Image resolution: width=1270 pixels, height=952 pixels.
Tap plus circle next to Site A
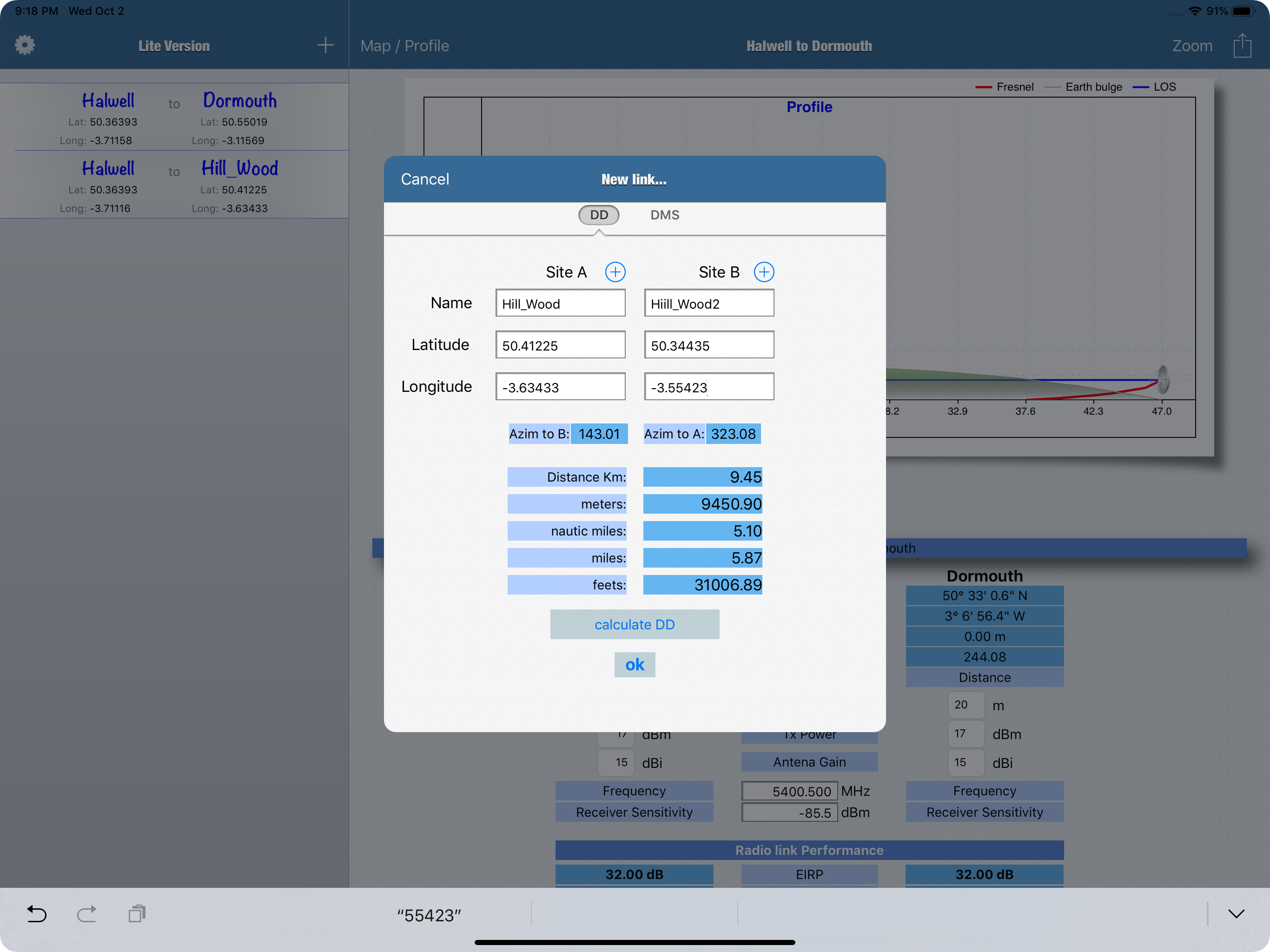pos(615,272)
